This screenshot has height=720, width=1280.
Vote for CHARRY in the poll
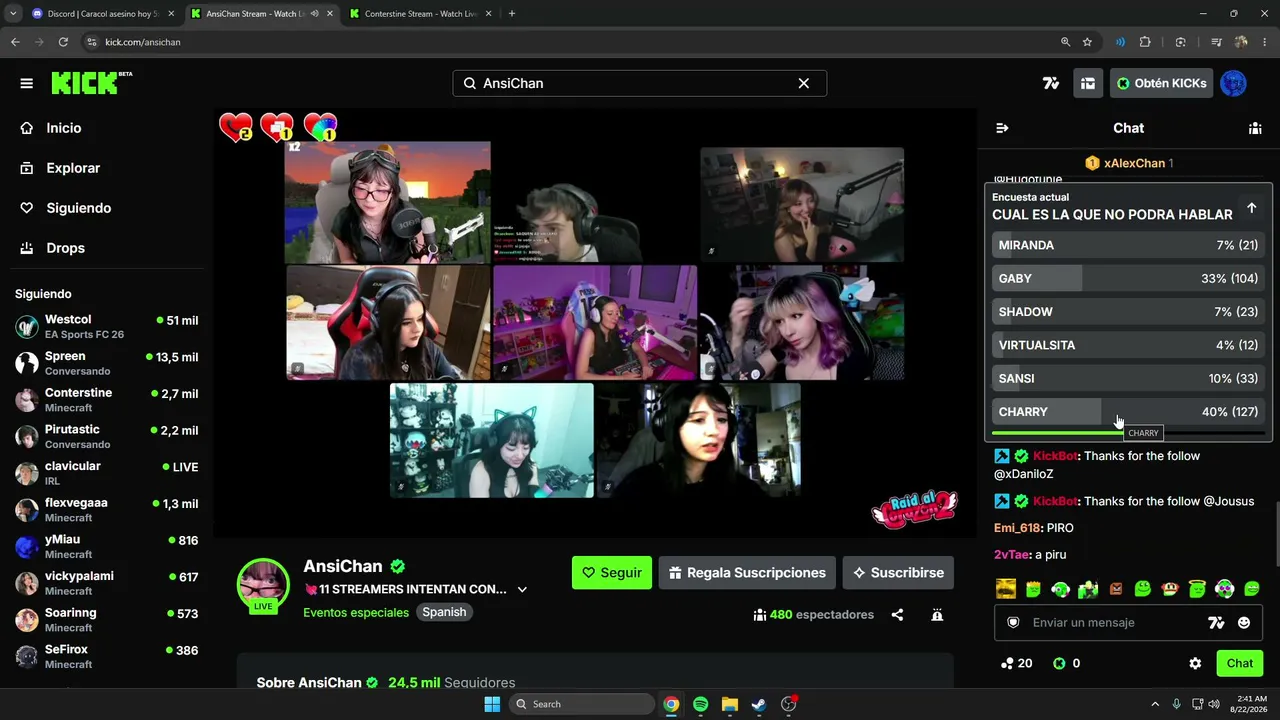click(1128, 412)
